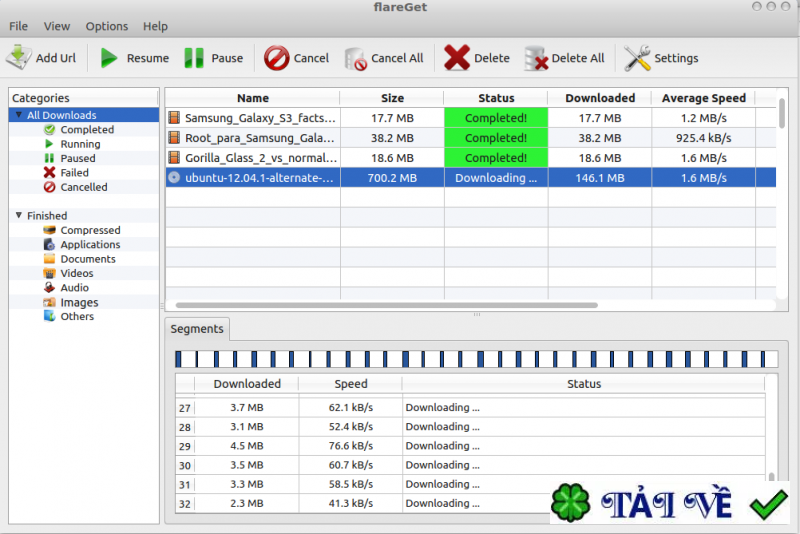Sort downloads by Size column header
The width and height of the screenshot is (800, 534).
pos(392,98)
